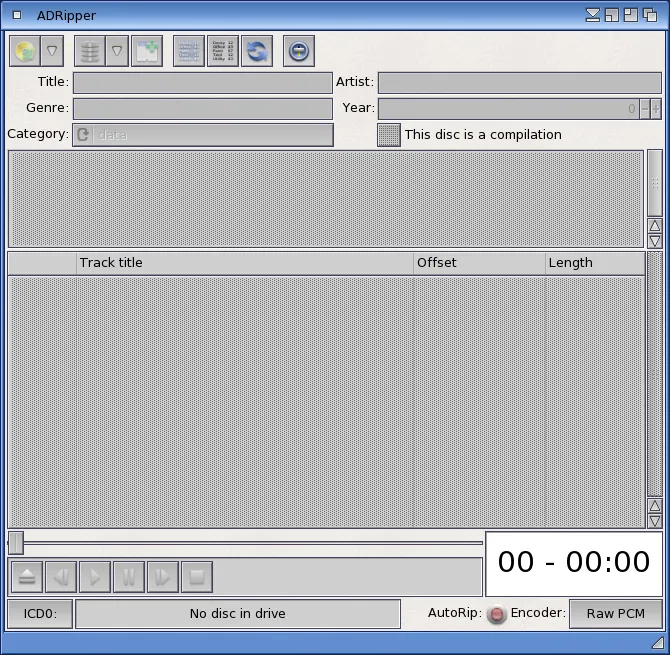670x655 pixels.
Task: Click the playback position slider knob
Action: 16,543
